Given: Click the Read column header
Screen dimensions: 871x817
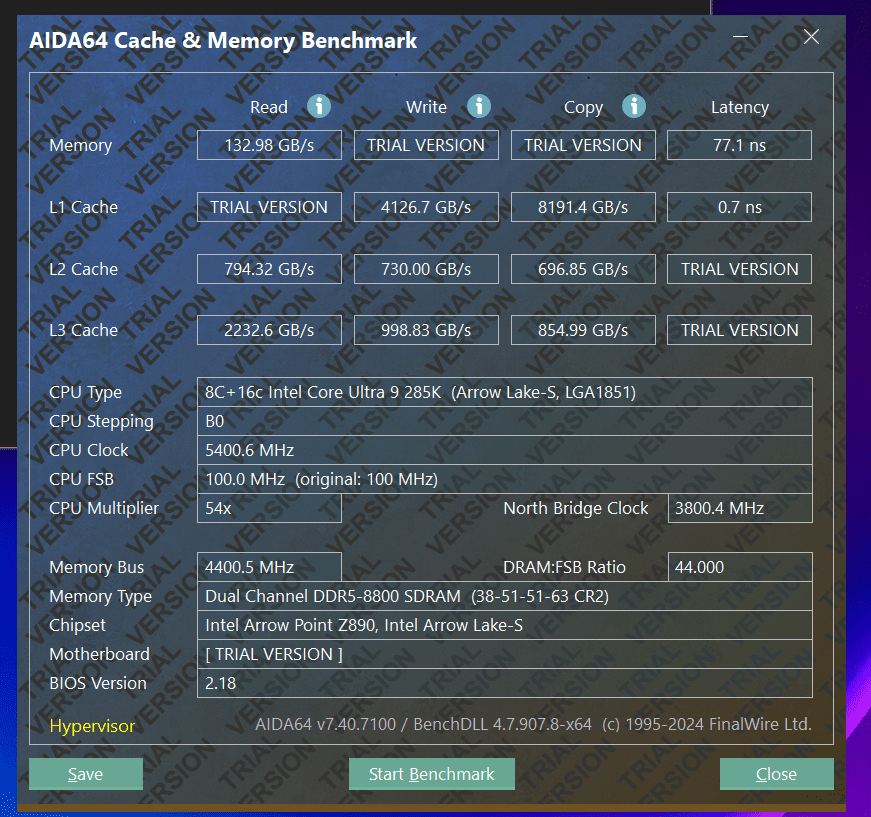Looking at the screenshot, I should point(269,107).
